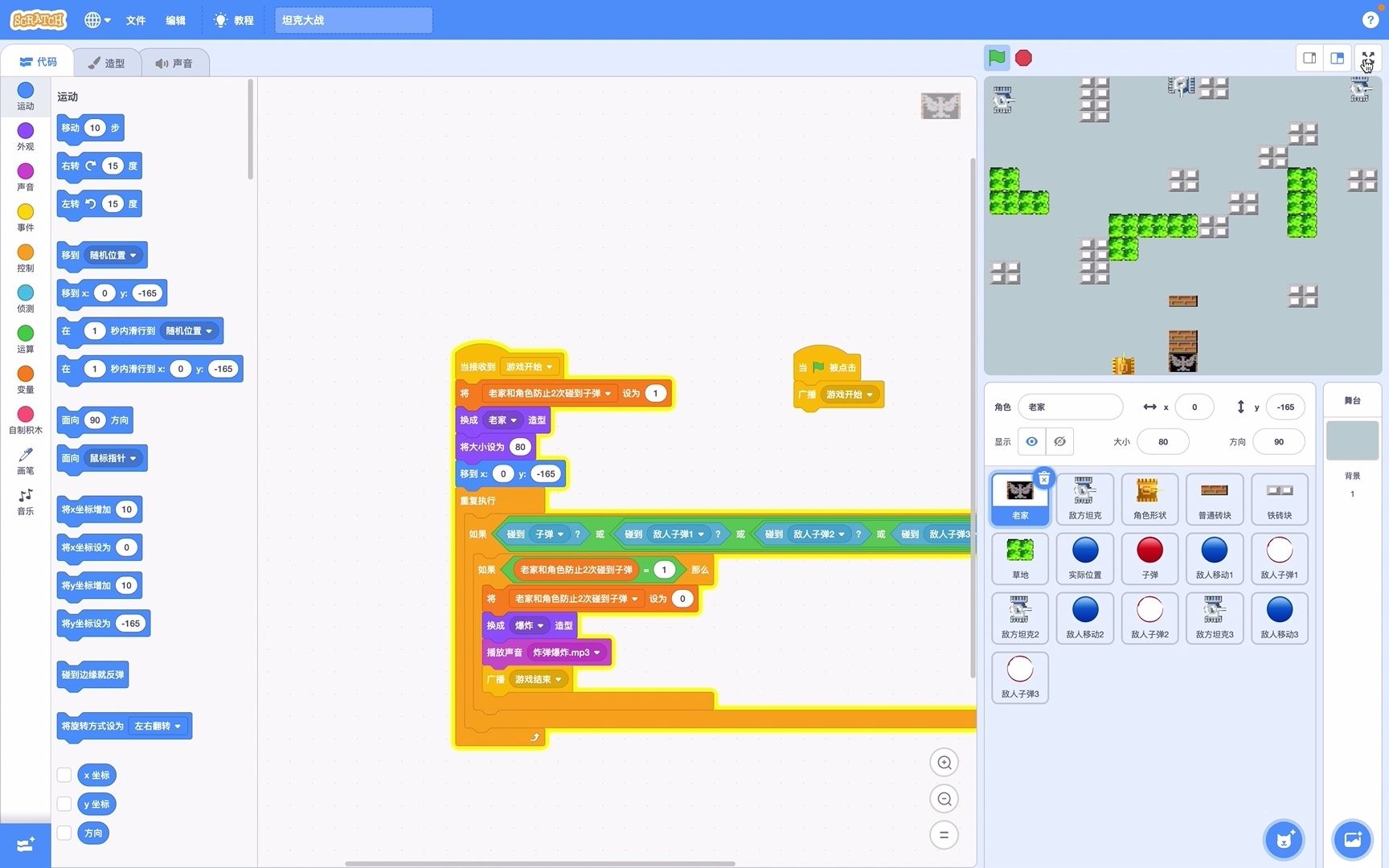1389x868 pixels.
Task: Select the 外观 block category
Action: [x=26, y=137]
